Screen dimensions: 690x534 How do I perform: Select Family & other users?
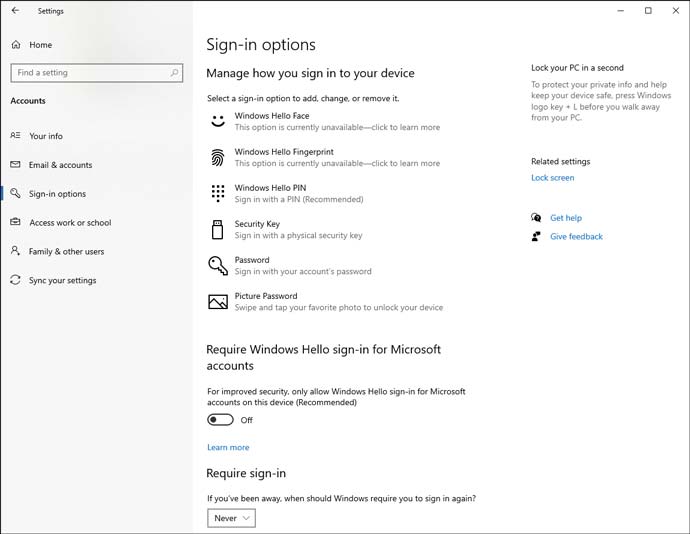[66, 251]
